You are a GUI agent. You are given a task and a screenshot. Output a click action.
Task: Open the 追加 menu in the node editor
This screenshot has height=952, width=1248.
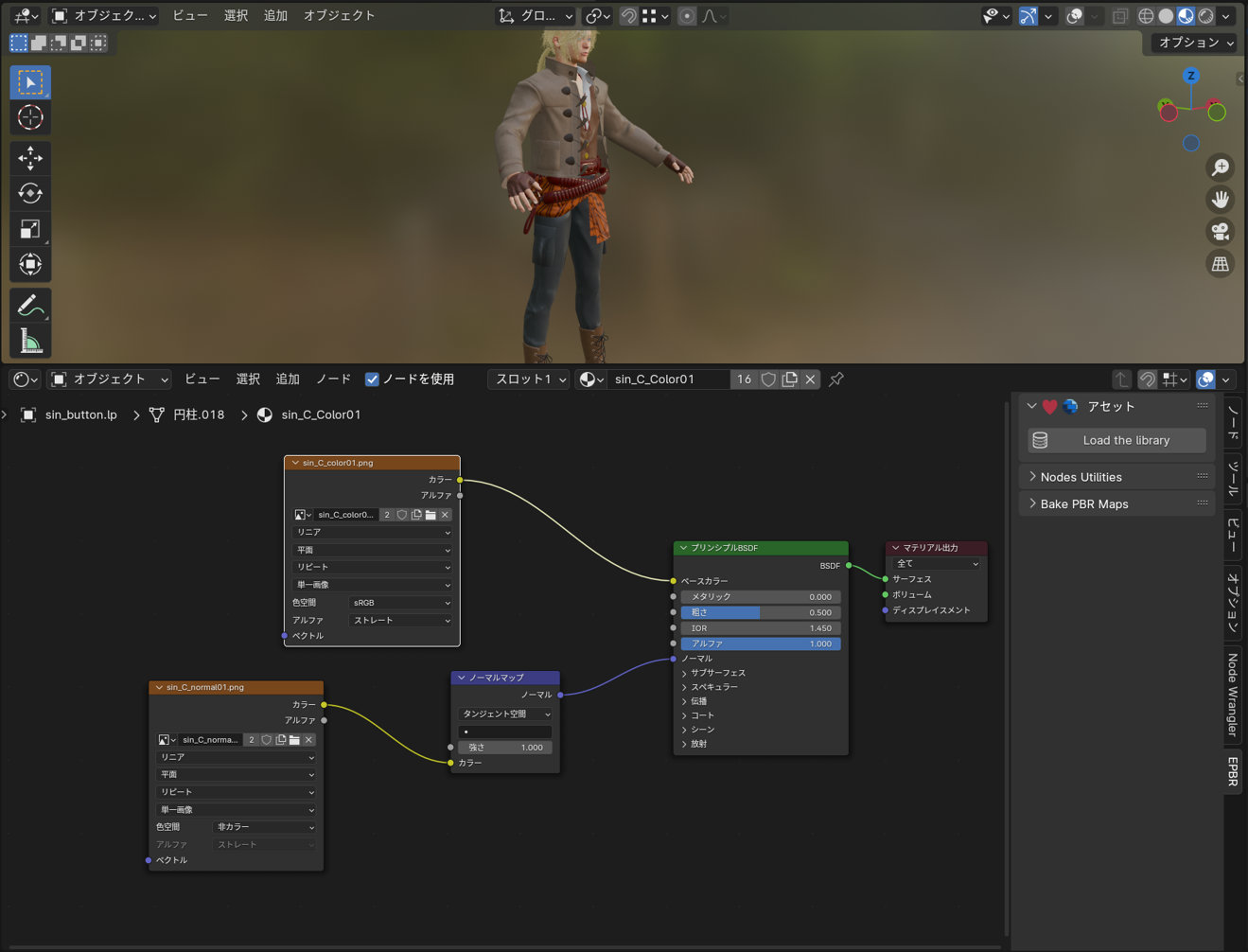288,379
